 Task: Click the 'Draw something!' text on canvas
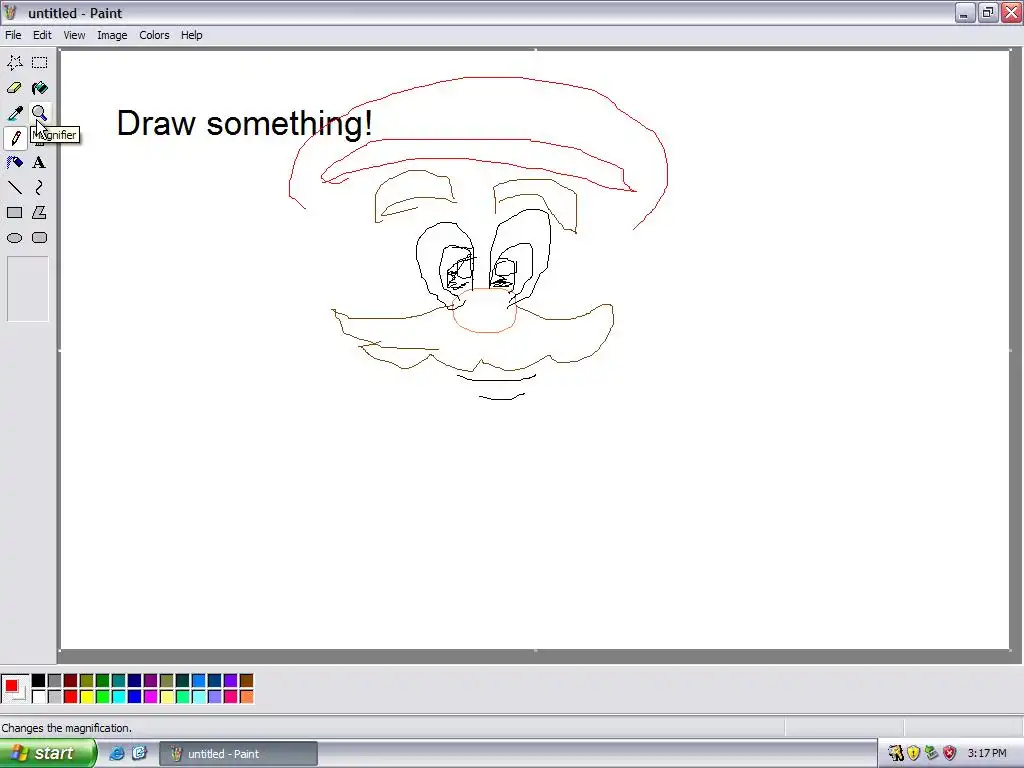tap(244, 123)
